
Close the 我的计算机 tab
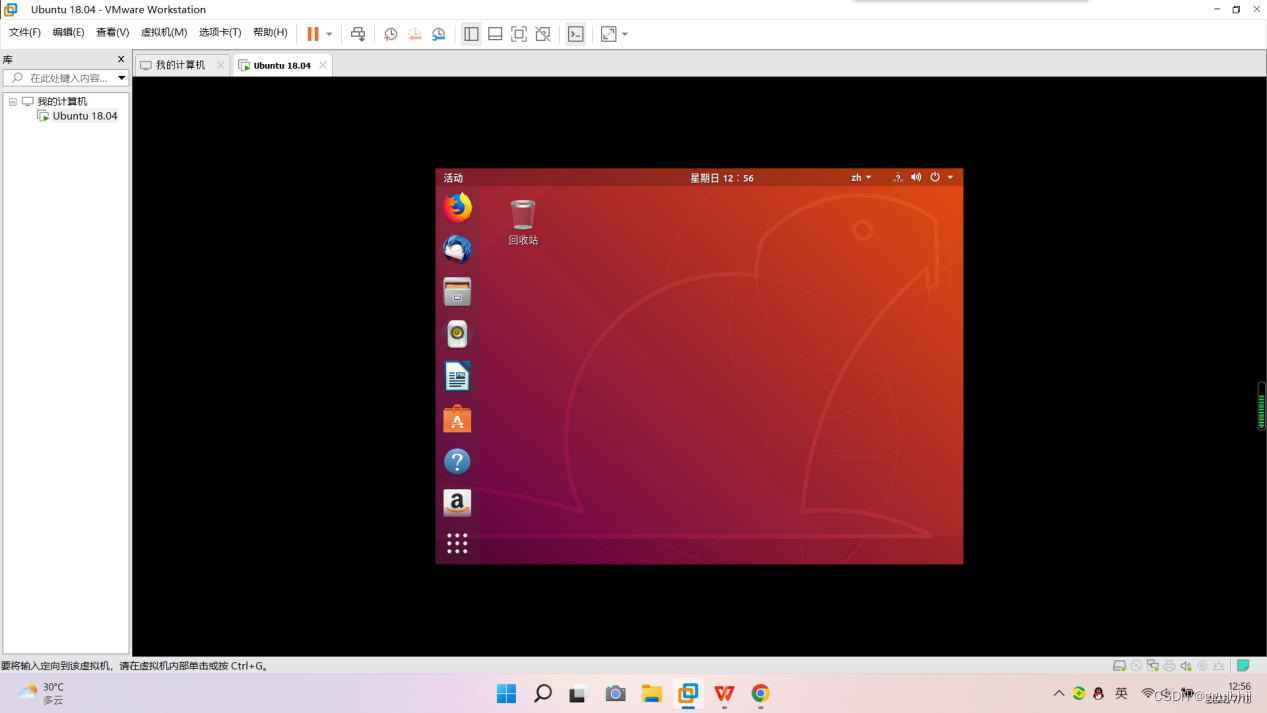(221, 65)
